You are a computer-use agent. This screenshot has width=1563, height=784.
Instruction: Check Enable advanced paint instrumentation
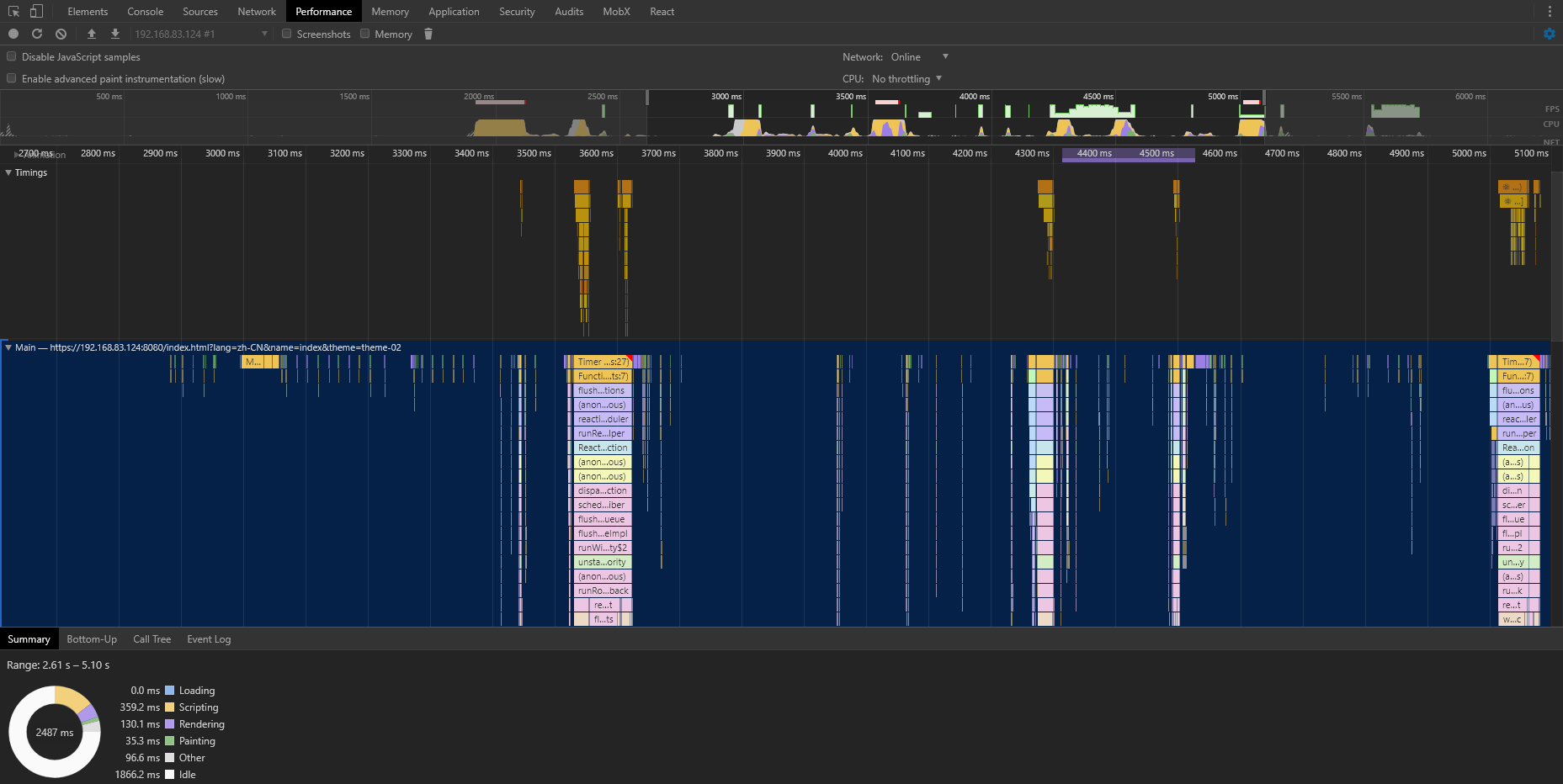click(12, 78)
